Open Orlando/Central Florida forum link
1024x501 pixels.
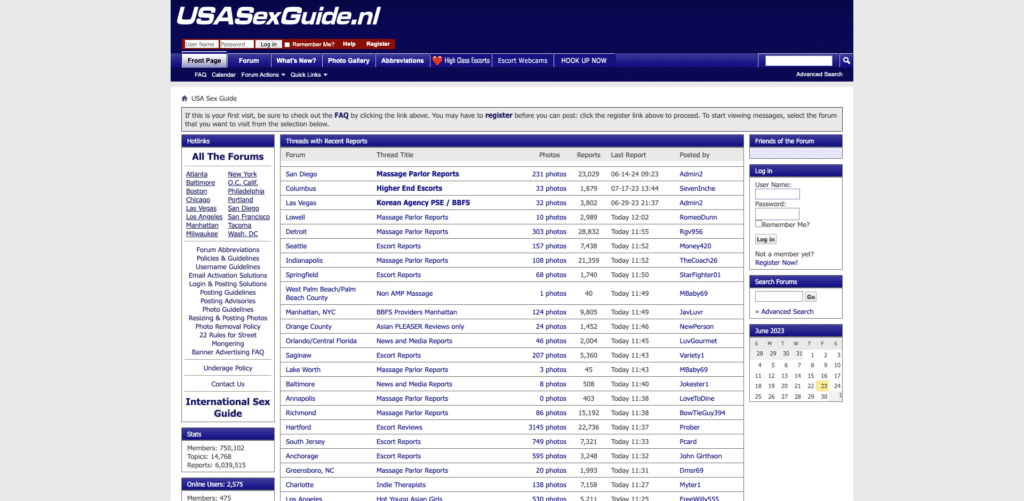tap(321, 341)
